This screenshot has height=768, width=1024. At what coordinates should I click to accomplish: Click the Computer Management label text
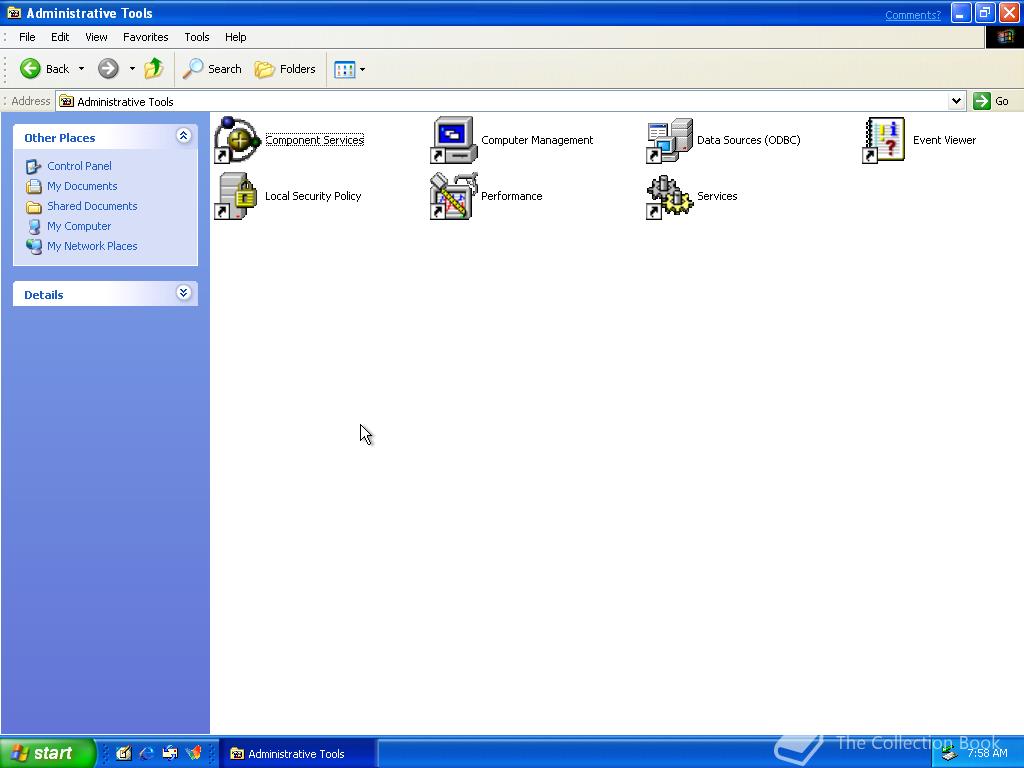pyautogui.click(x=537, y=140)
